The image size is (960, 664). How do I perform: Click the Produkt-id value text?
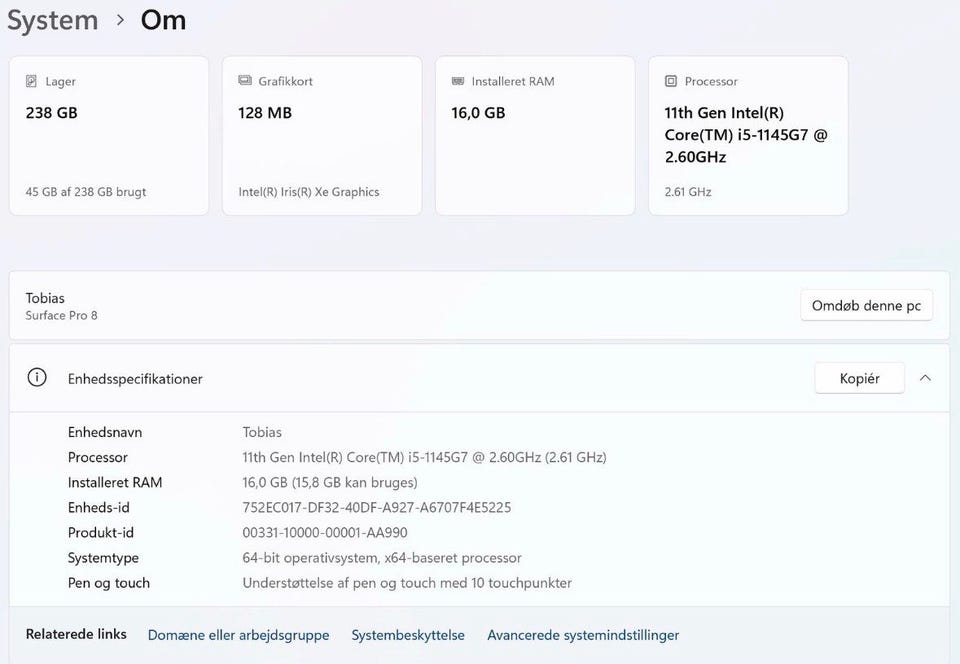coord(325,533)
